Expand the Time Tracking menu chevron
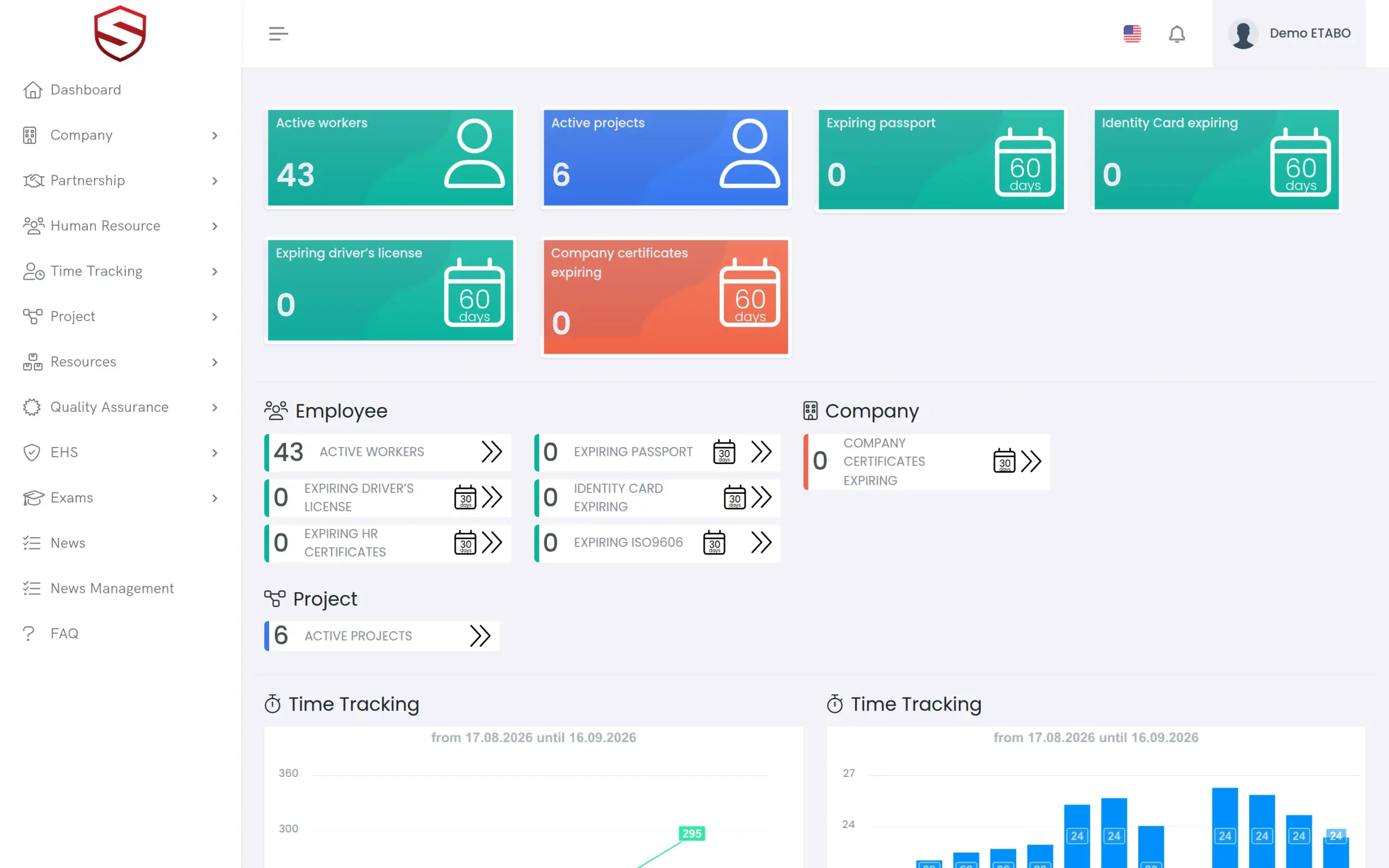1389x868 pixels. (215, 272)
